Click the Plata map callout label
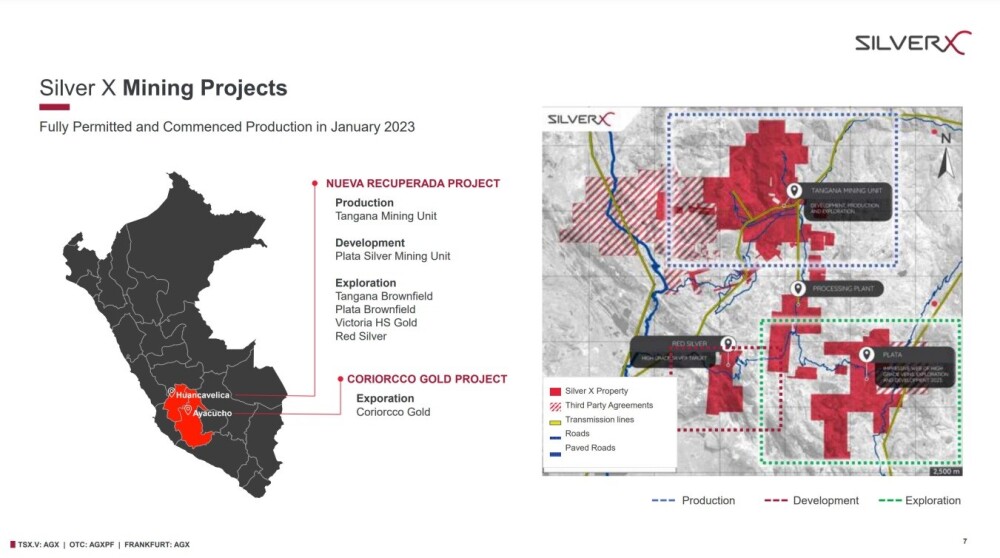The height and width of the screenshot is (558, 1000). pyautogui.click(x=916, y=367)
